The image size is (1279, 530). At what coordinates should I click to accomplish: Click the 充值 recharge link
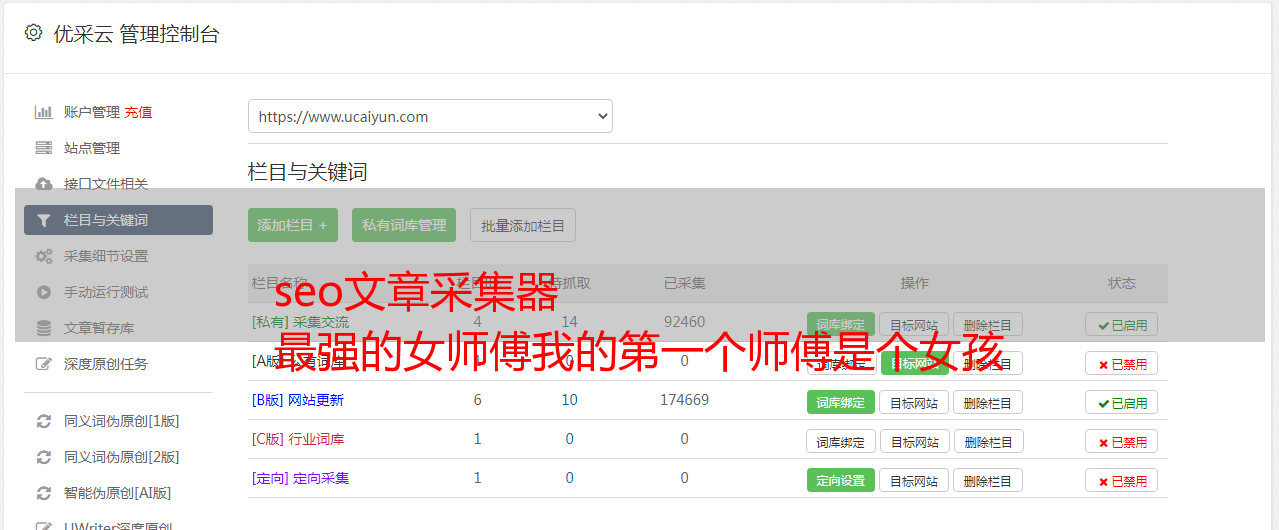[139, 112]
